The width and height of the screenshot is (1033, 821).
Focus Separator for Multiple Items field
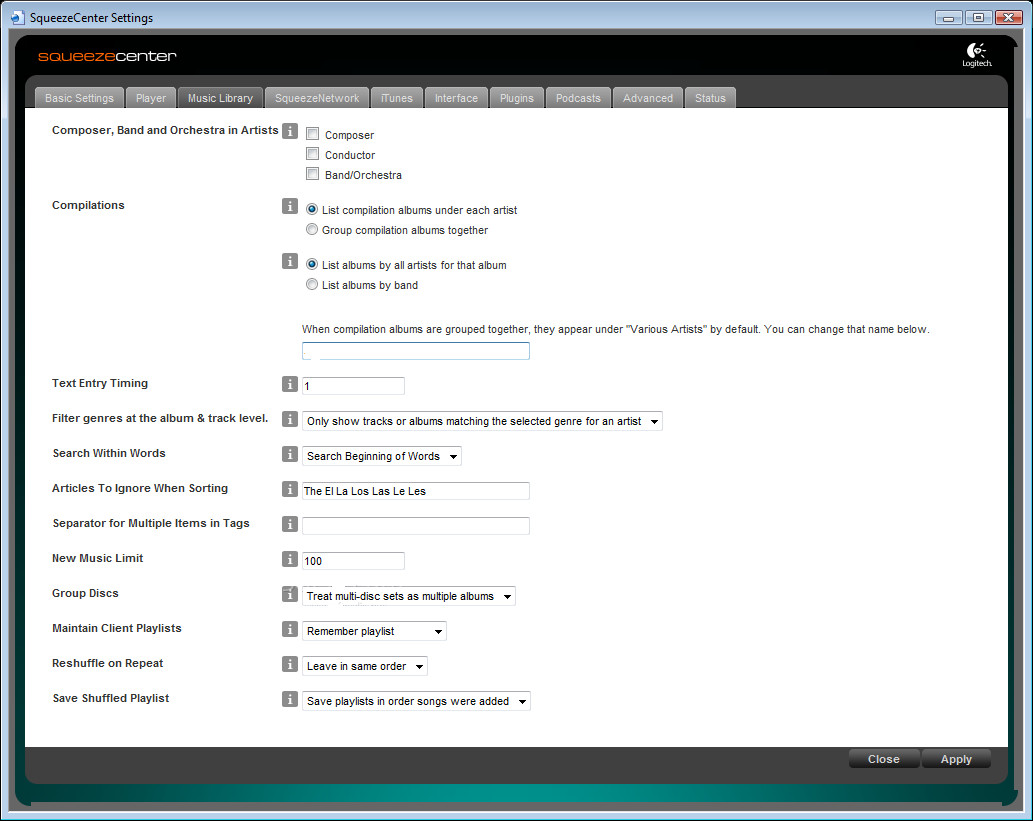(416, 526)
